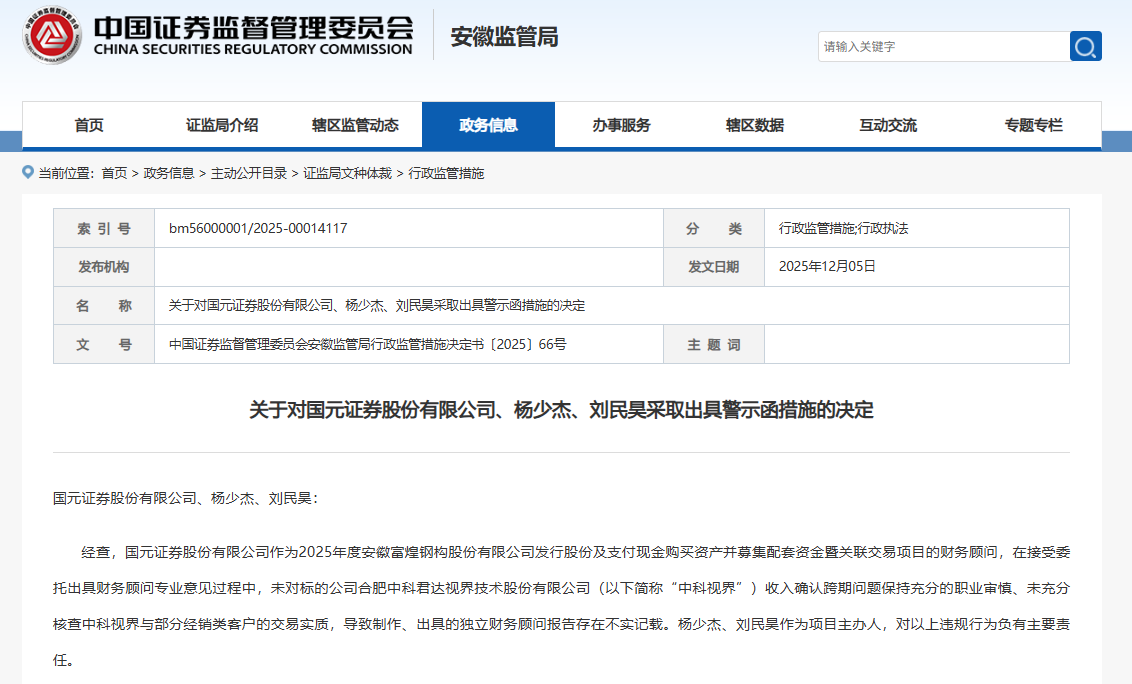Open the 辖区监管动态 navigation menu

(x=354, y=125)
